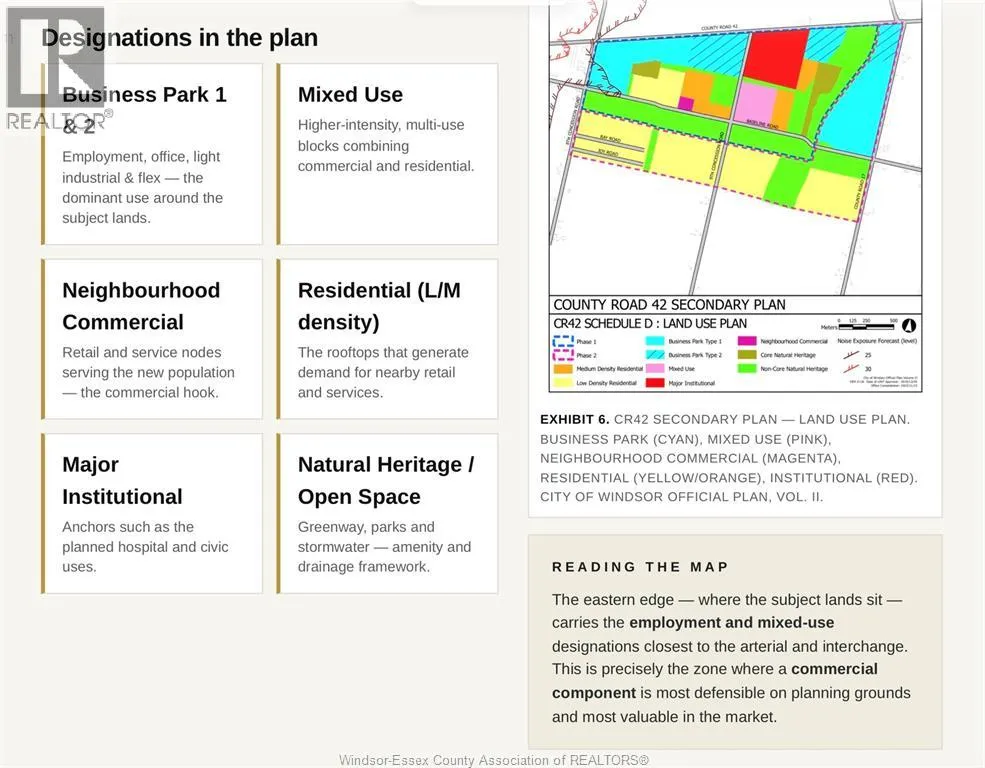The width and height of the screenshot is (985, 768).
Task: Open the Business Park 1 & 2 card
Action: [152, 154]
